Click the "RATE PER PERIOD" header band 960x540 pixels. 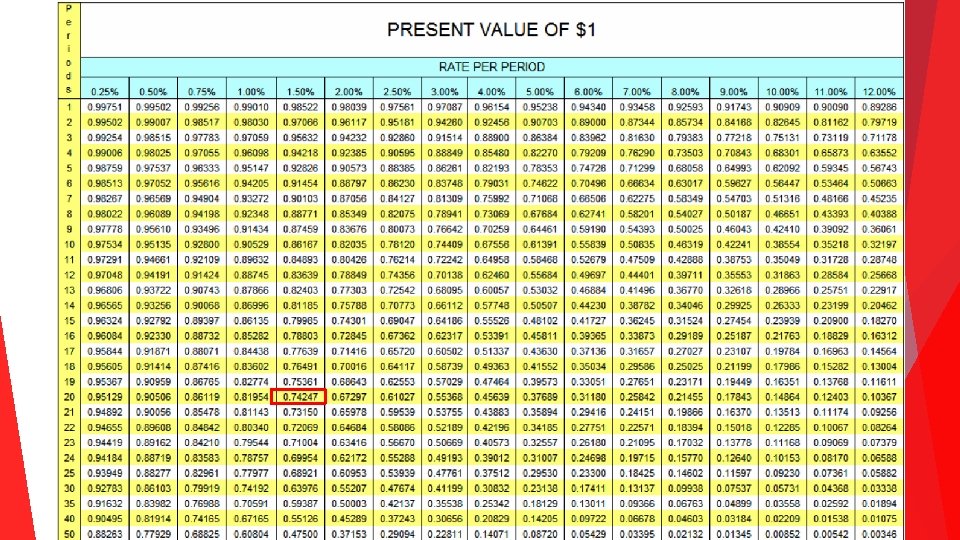click(x=492, y=67)
